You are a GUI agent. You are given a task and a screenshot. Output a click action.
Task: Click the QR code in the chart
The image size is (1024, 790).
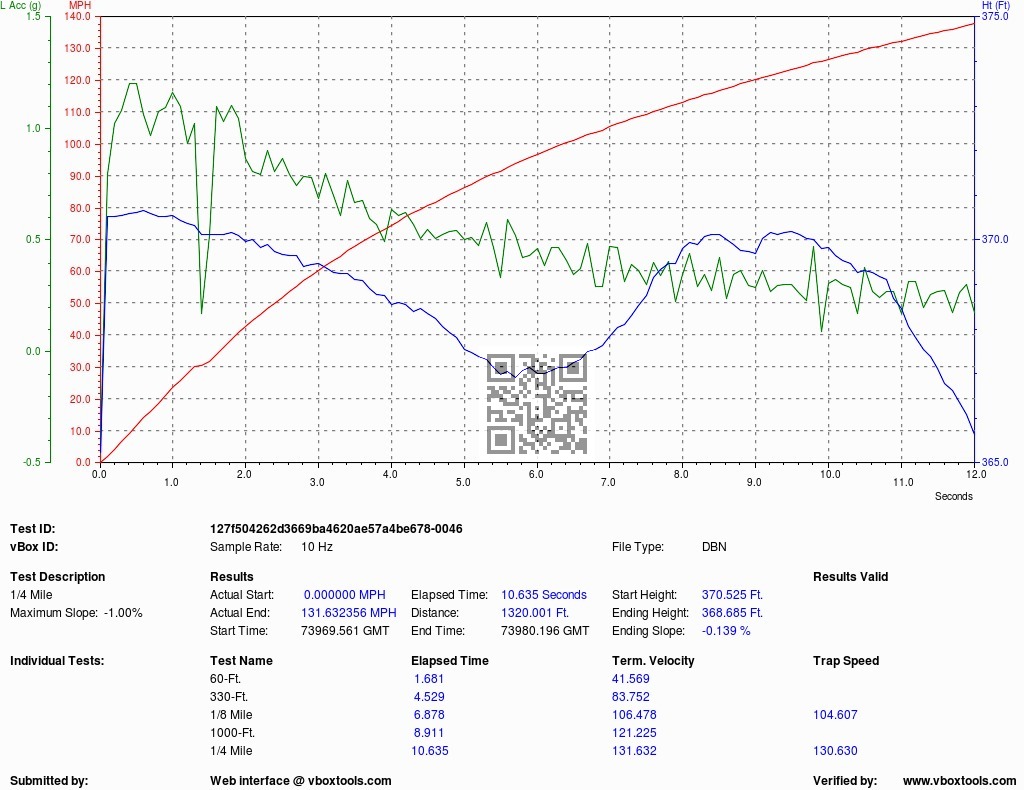(537, 404)
